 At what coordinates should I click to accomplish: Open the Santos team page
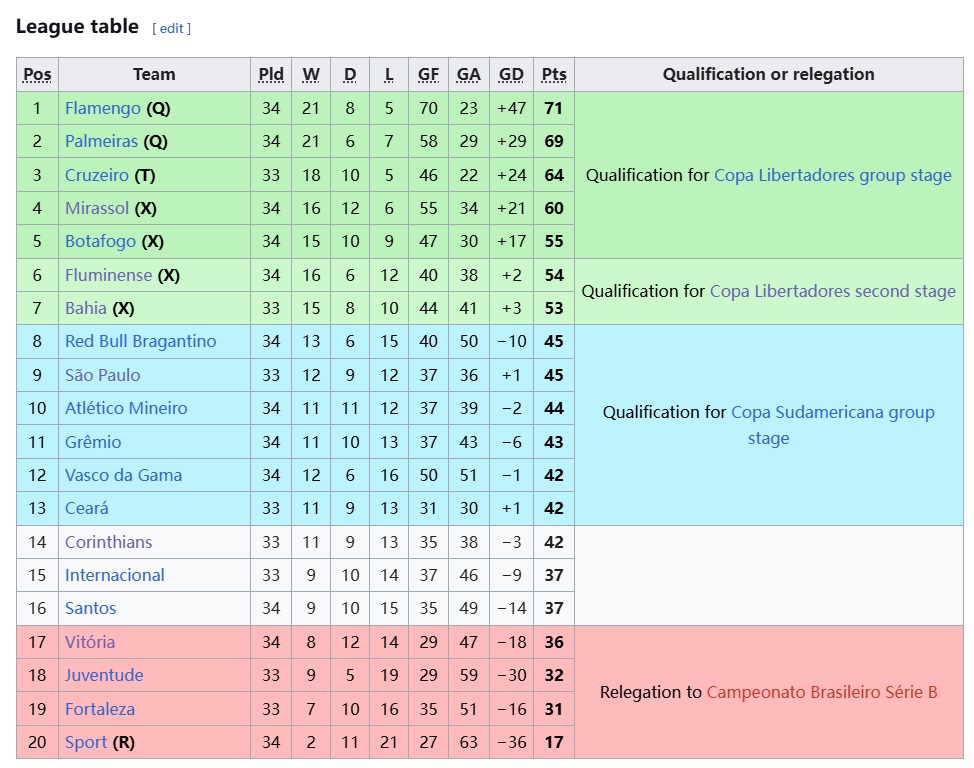click(90, 608)
